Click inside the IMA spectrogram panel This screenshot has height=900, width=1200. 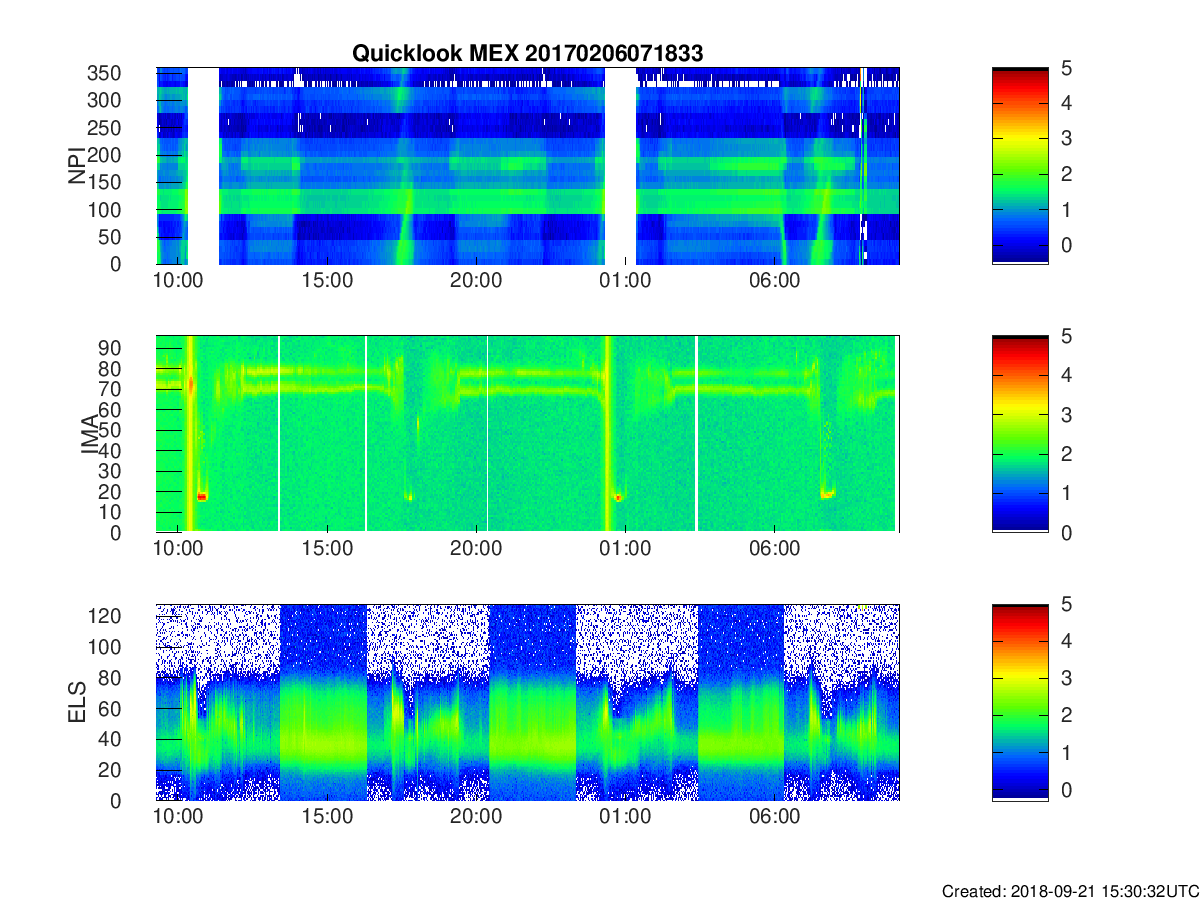(528, 434)
